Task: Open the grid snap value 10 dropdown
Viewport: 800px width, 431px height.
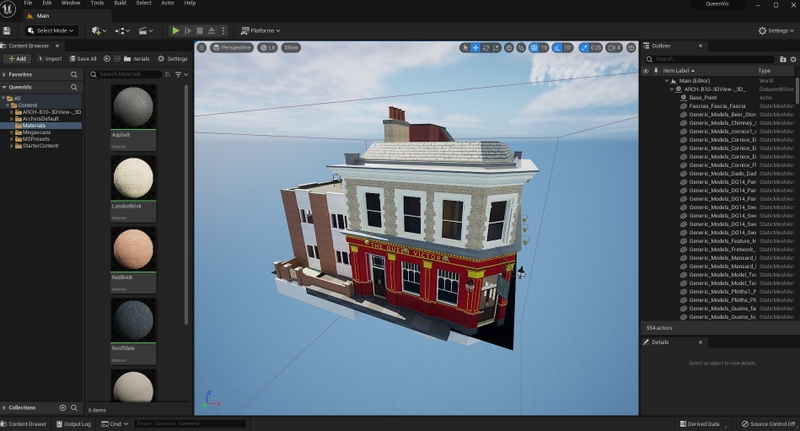Action: click(544, 47)
